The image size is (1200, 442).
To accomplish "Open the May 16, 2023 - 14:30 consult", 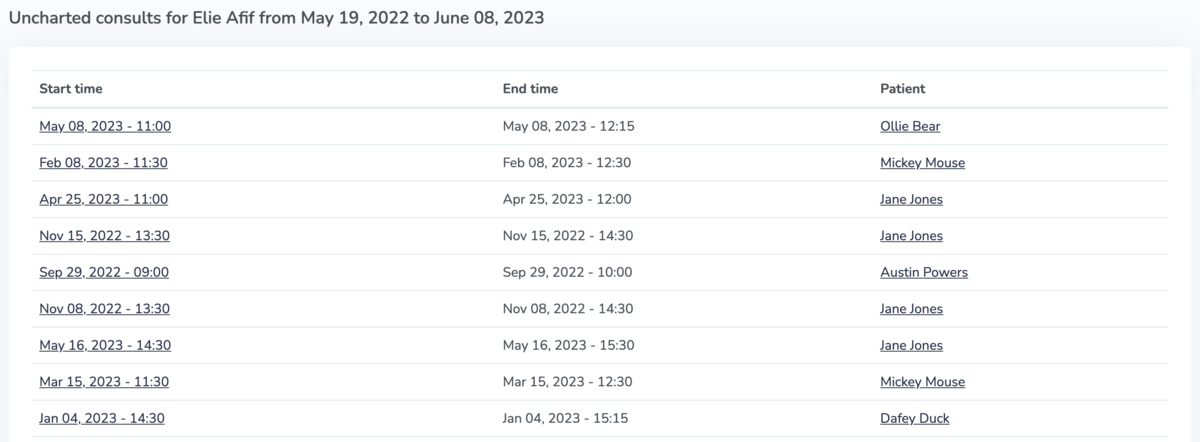I will pyautogui.click(x=105, y=346).
